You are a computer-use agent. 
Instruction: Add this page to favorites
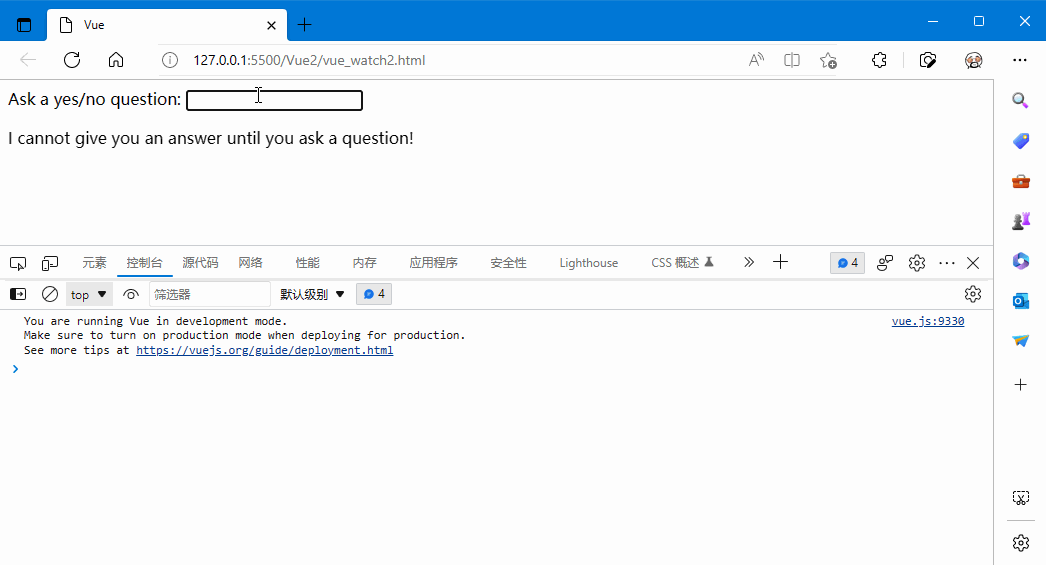coord(828,60)
